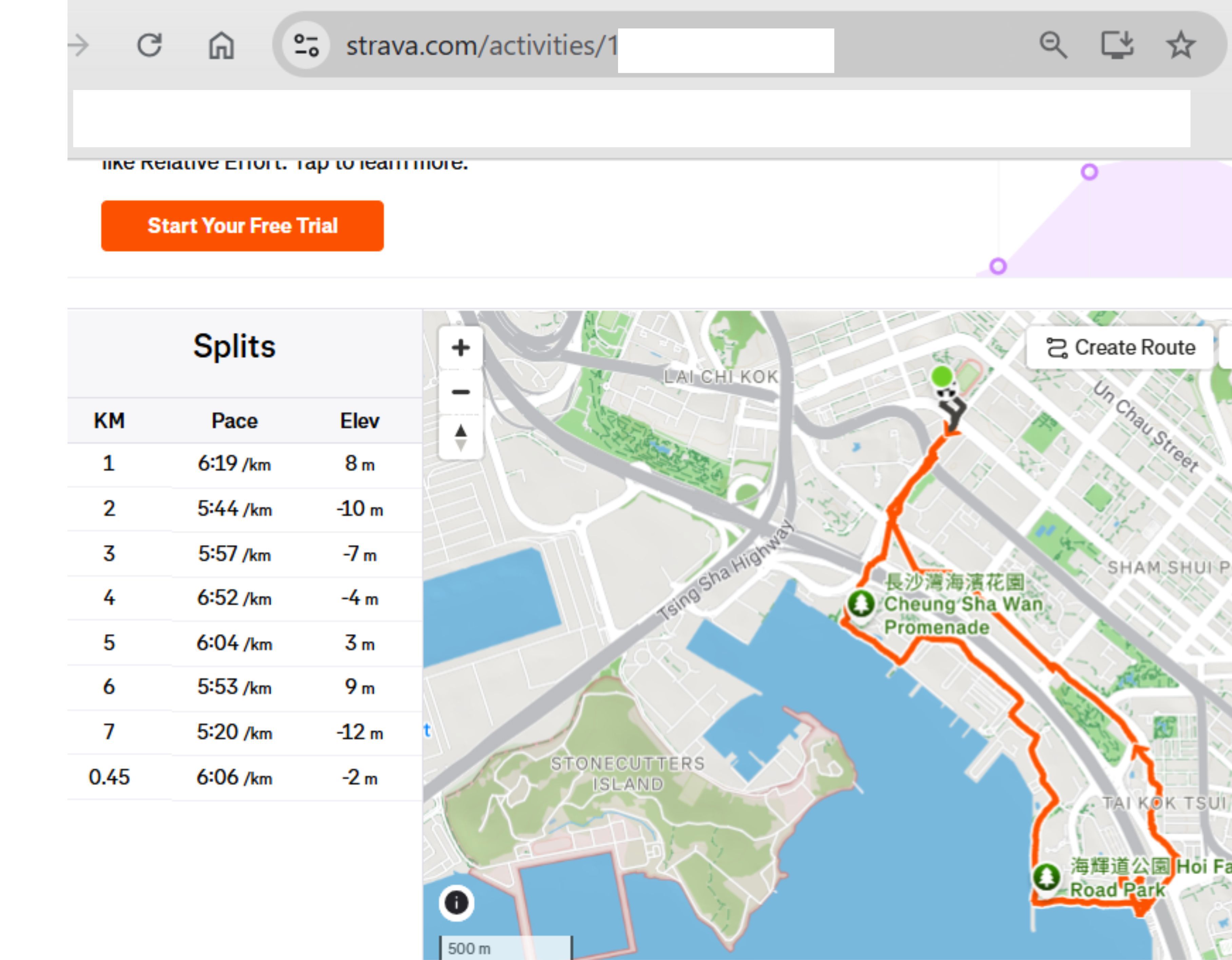Install app icon in address bar
This screenshot has height=960, width=1232.
[x=1117, y=45]
